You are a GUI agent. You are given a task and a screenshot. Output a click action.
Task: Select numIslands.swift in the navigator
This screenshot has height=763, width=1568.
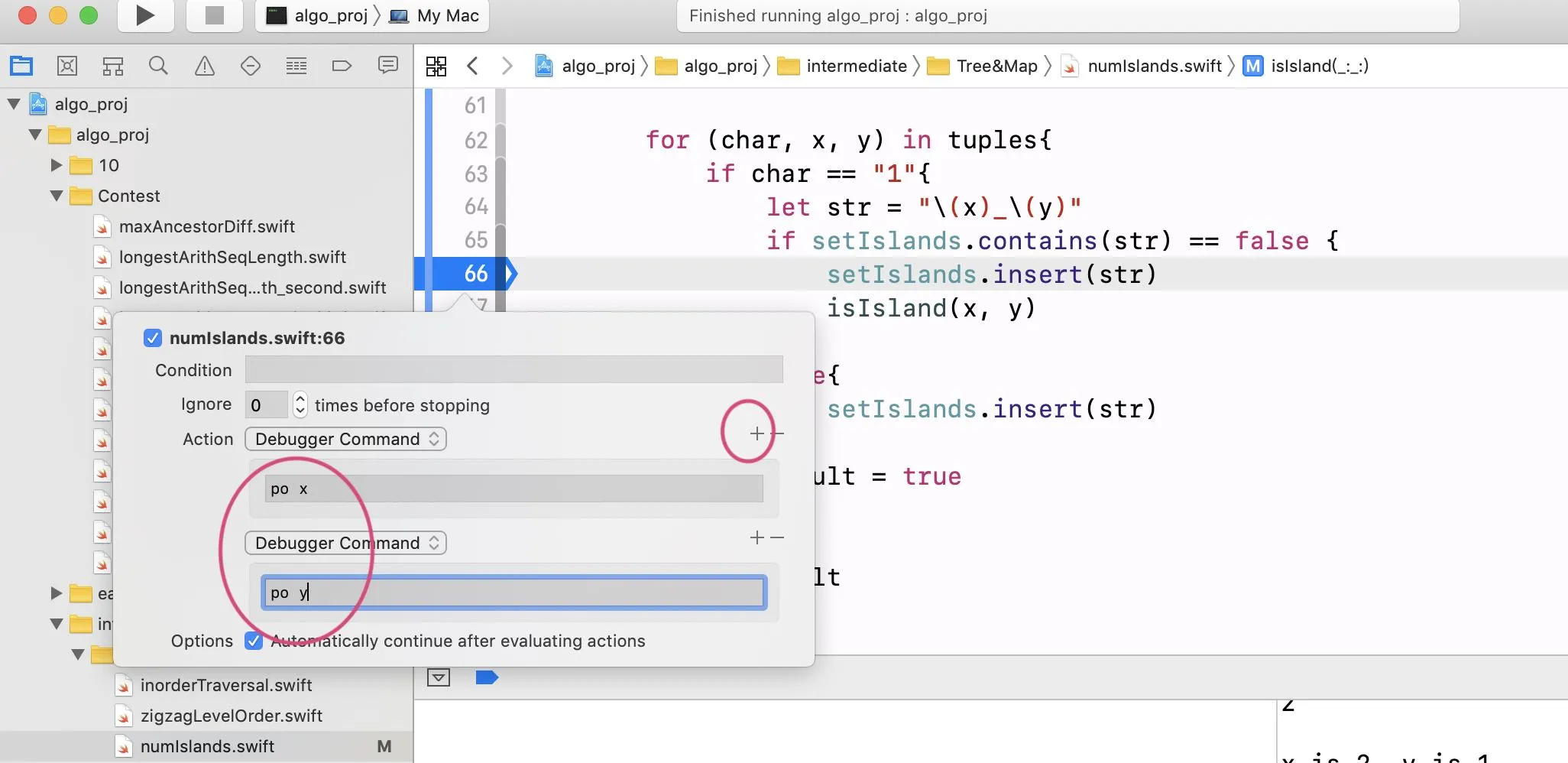point(207,746)
